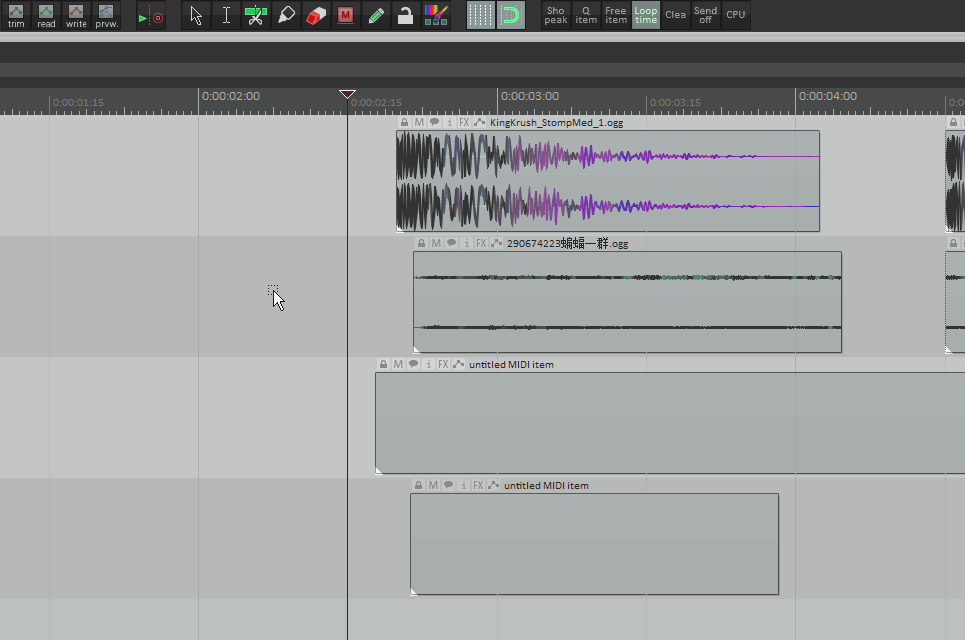Select the white marker pen tool
Image resolution: width=965 pixels, height=640 pixels.
286,15
